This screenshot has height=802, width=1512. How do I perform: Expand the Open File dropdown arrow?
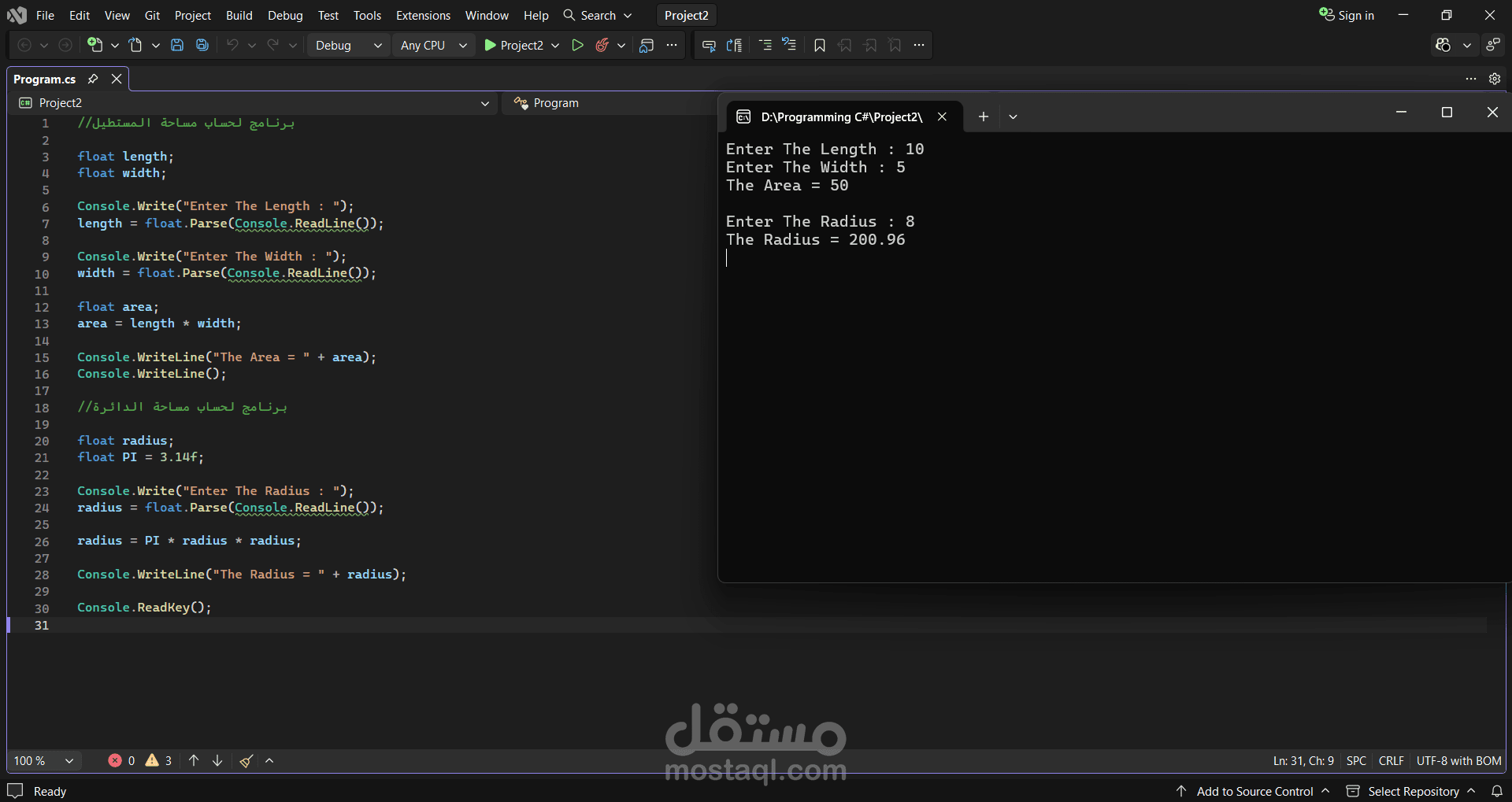click(156, 45)
